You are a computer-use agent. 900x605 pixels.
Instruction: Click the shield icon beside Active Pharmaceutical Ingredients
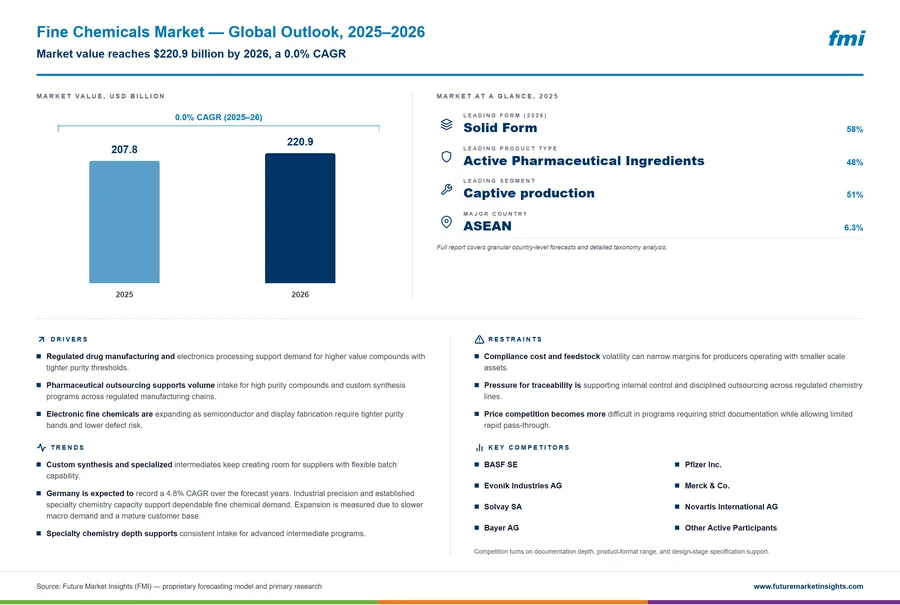[446, 157]
